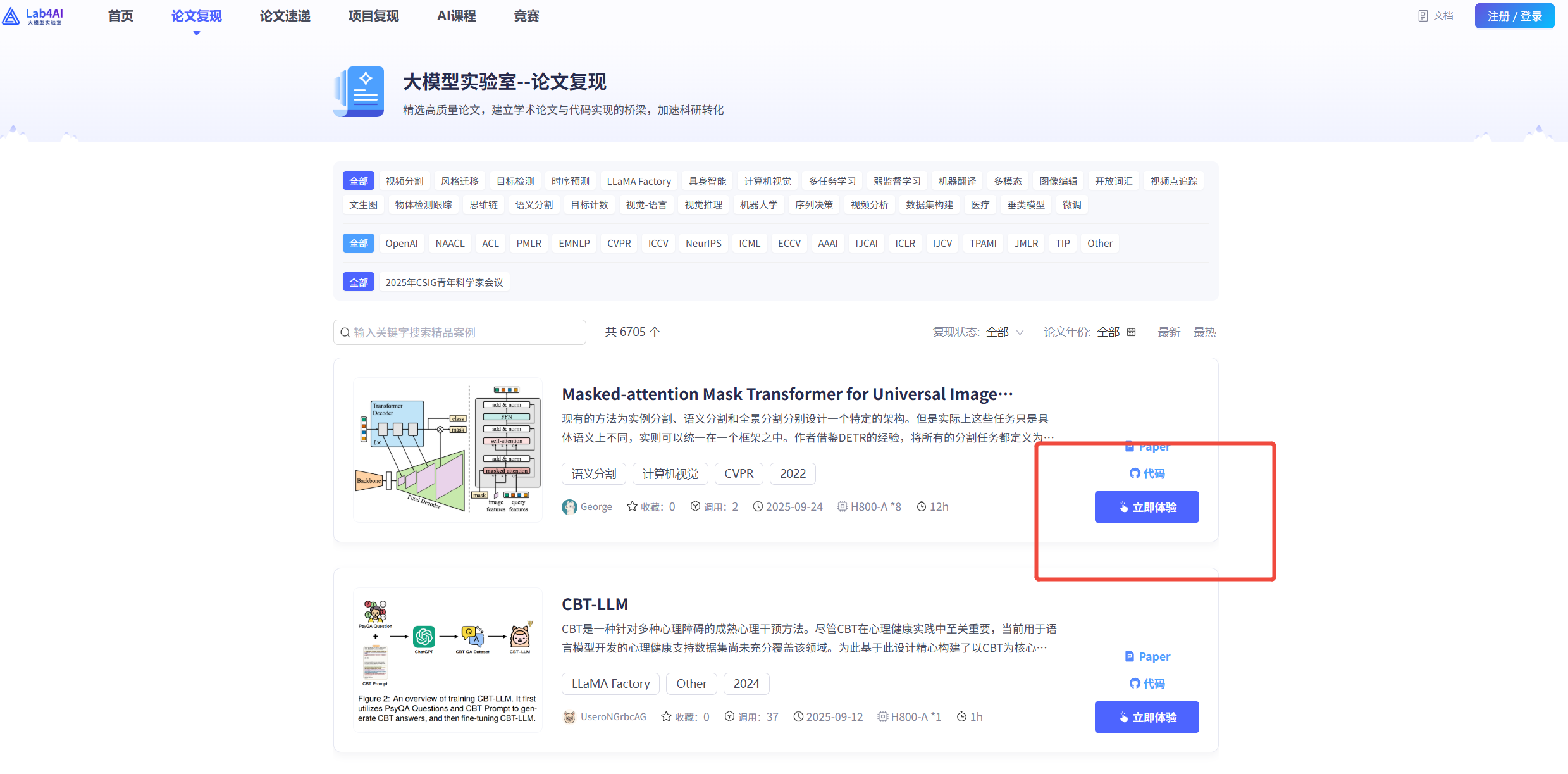Click the 注册 / 登录 button
The image size is (1568, 774).
(1514, 16)
